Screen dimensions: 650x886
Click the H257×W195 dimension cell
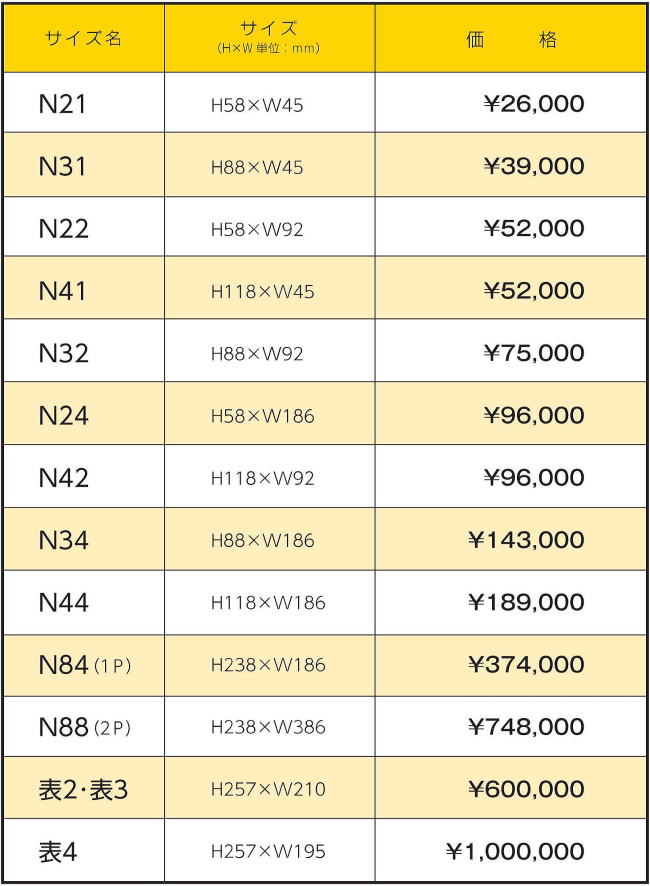point(268,852)
